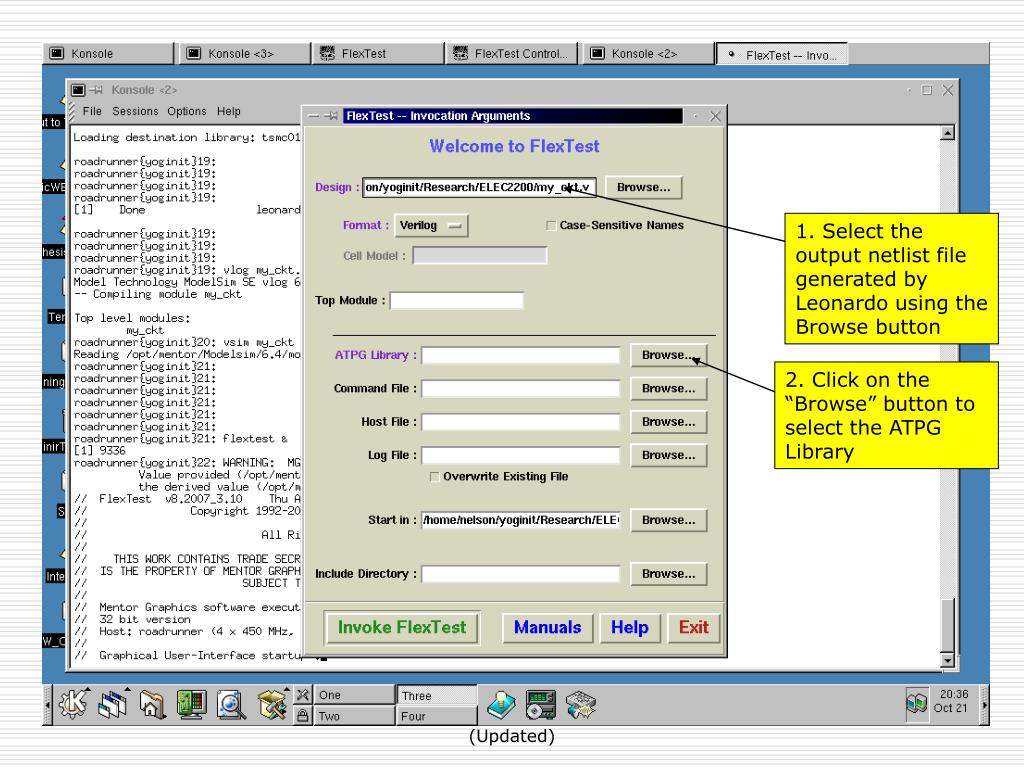Viewport: 1024px width, 768px height.
Task: Click the Log File input field
Action: pos(520,455)
